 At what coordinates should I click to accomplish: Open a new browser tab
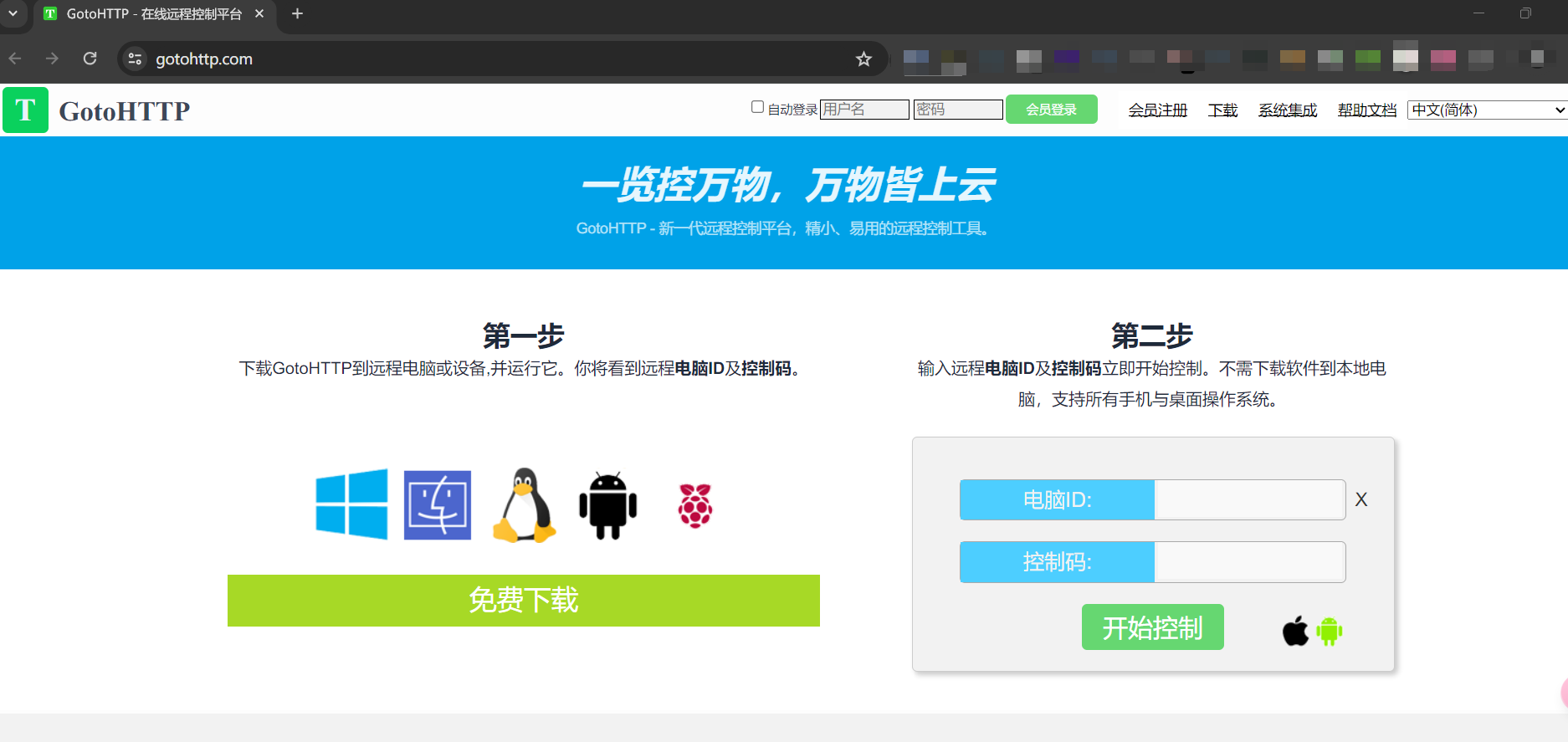297,13
